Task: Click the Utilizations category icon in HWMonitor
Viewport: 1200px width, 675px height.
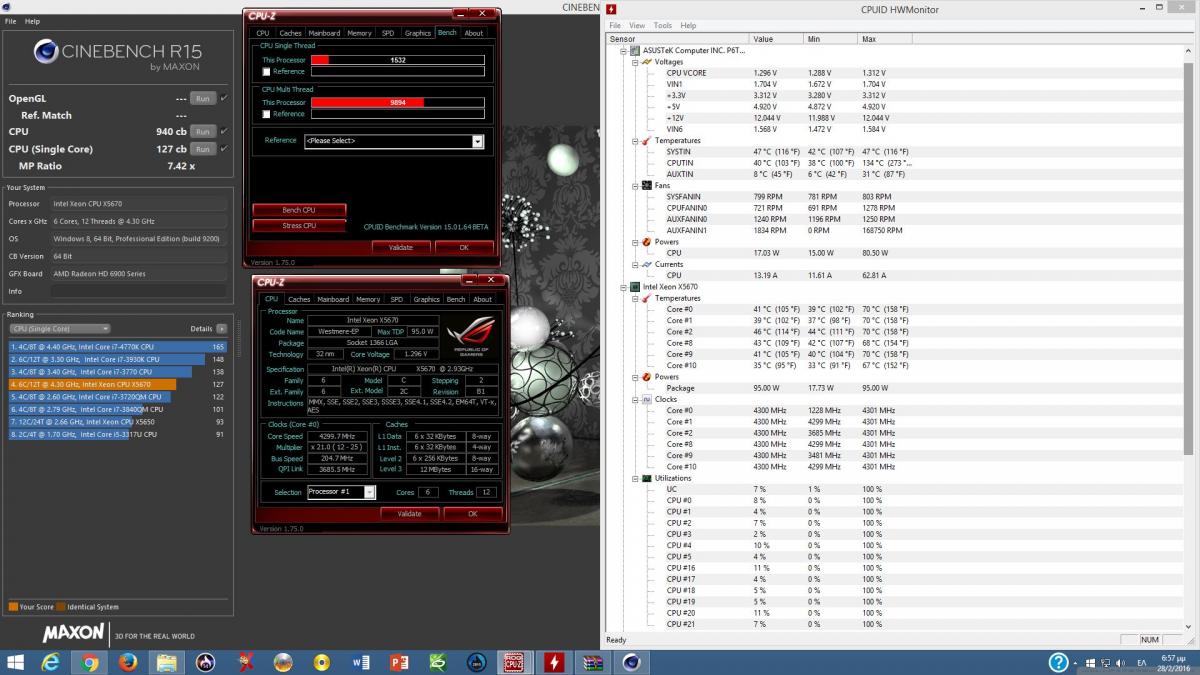Action: click(646, 478)
